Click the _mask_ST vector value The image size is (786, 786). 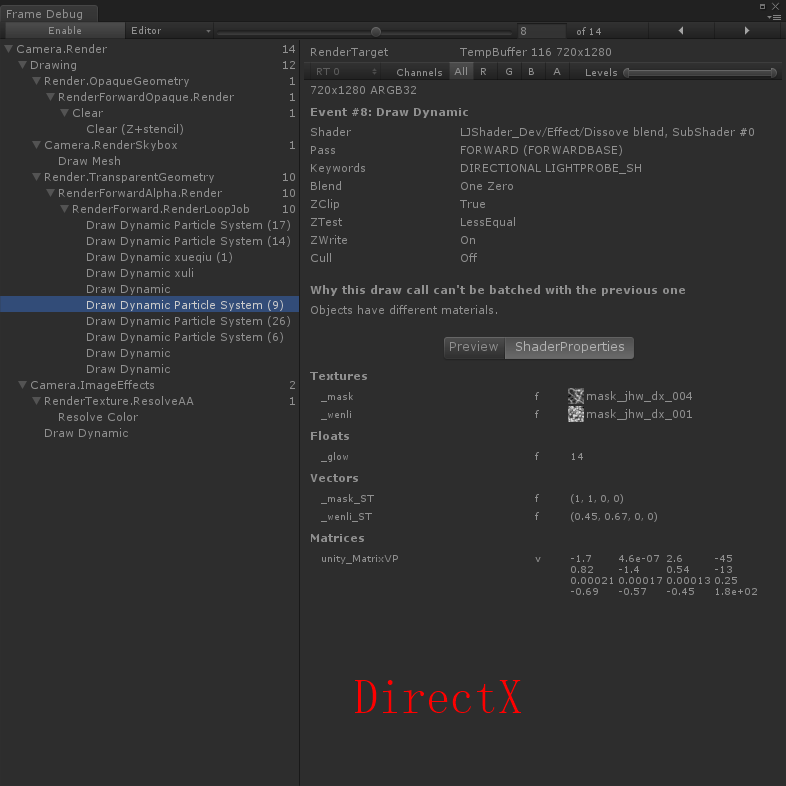pyautogui.click(x=597, y=498)
